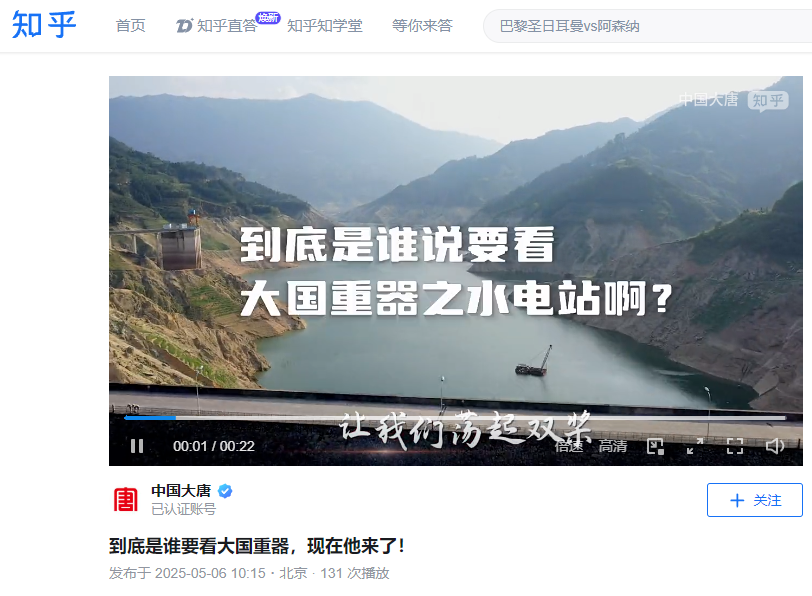This screenshot has width=812, height=596.
Task: Open 中国大唐 author name link
Action: pos(181,490)
